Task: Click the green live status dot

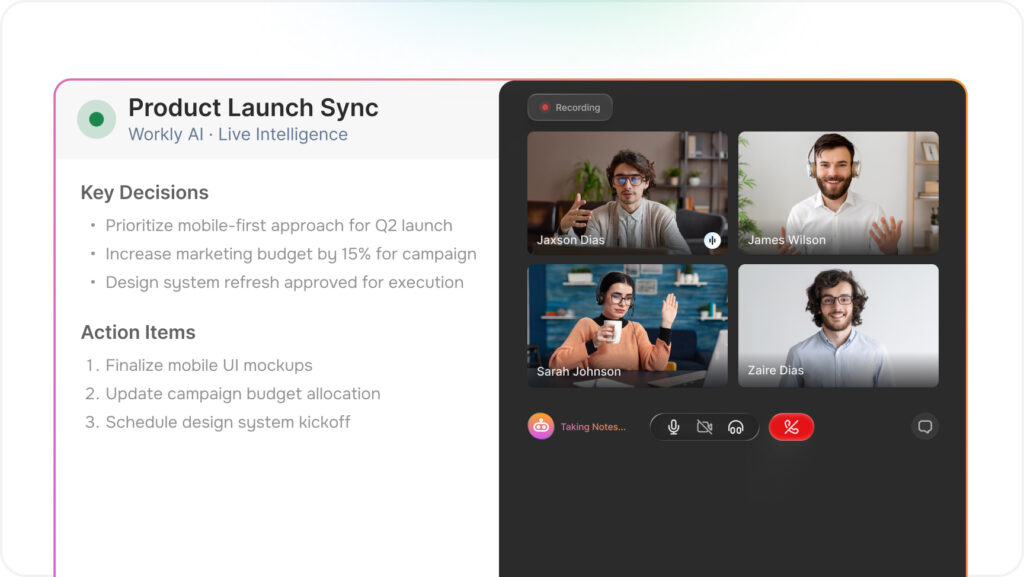Action: click(96, 119)
